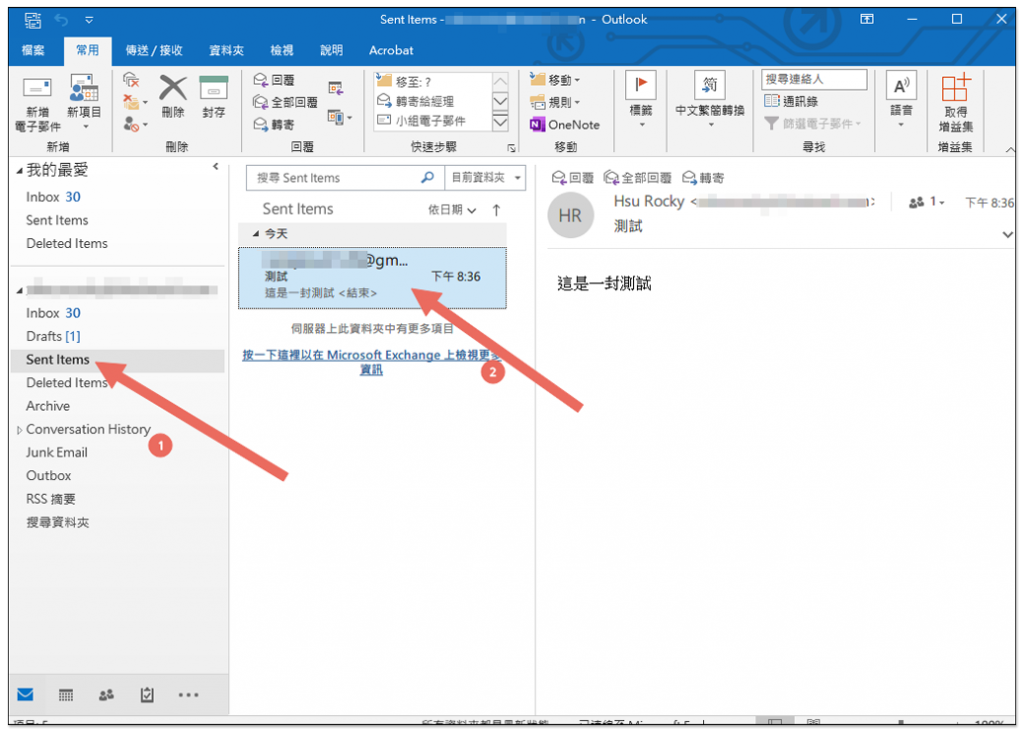Open the 移動 move dropdown
Viewport: 1024px width, 733px height.
[x=555, y=80]
